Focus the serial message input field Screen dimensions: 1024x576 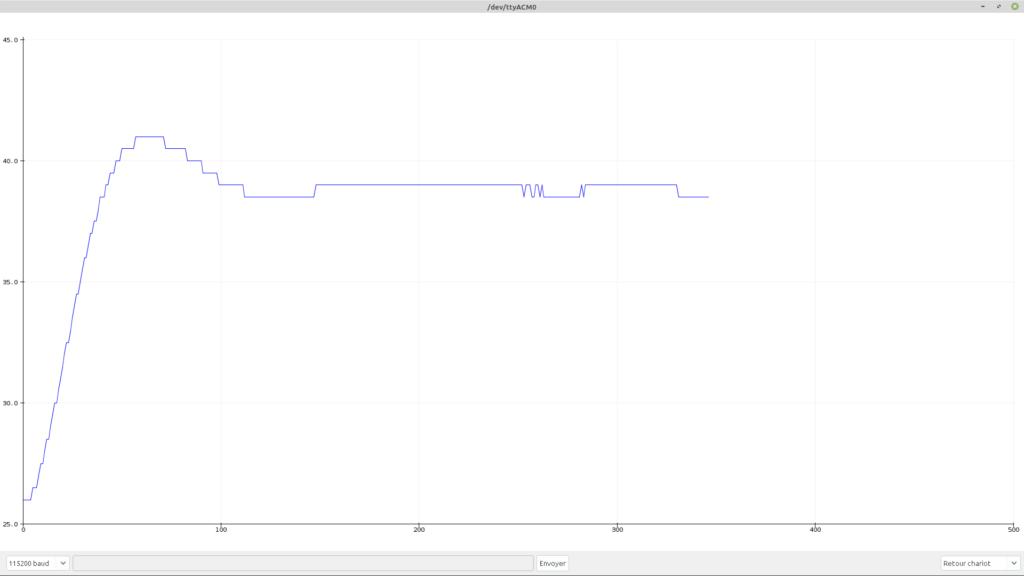tap(303, 563)
